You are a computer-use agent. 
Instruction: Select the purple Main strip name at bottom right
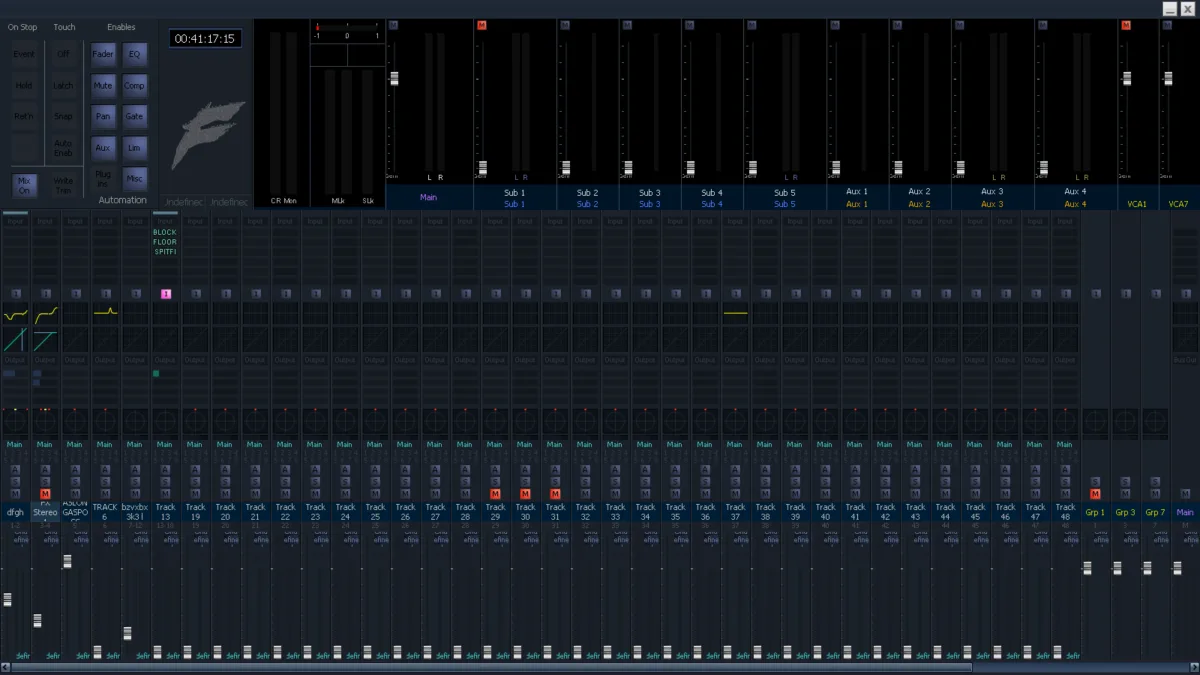(1185, 512)
